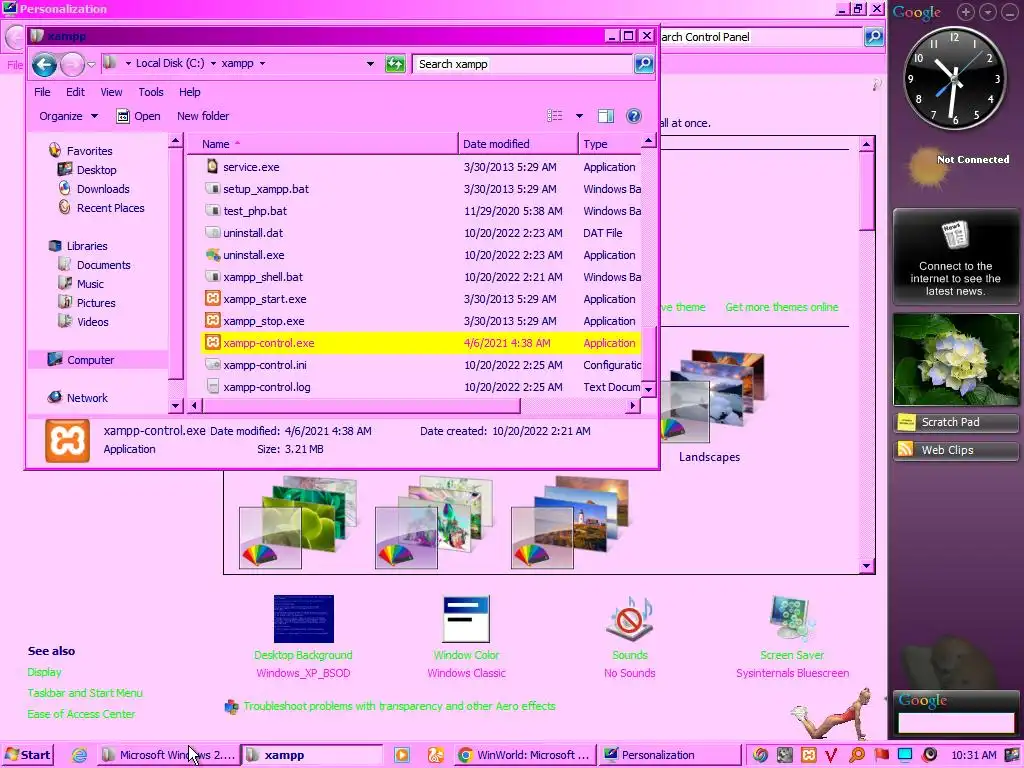Screen dimensions: 1024x768
Task: Click large XAMPP icon in details pane
Action: point(67,441)
